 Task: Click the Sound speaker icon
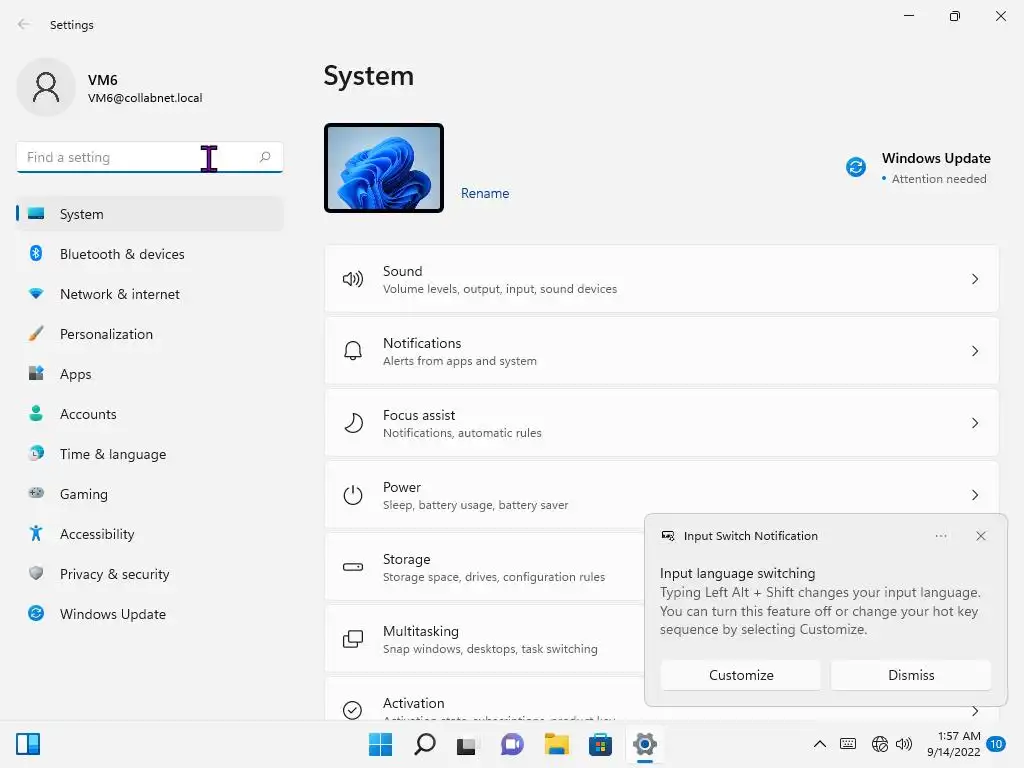click(353, 280)
